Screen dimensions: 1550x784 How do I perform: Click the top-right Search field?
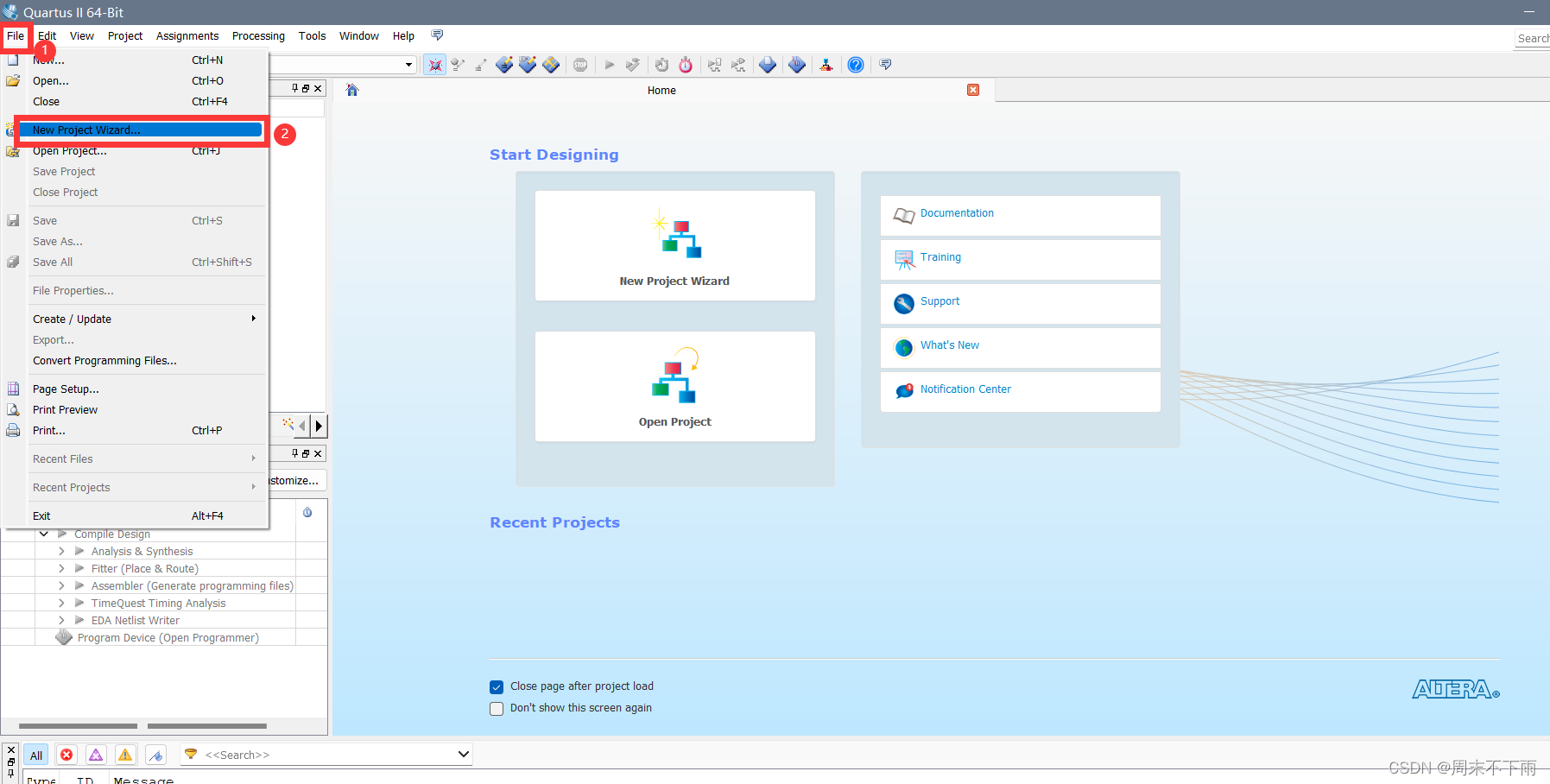(1532, 38)
